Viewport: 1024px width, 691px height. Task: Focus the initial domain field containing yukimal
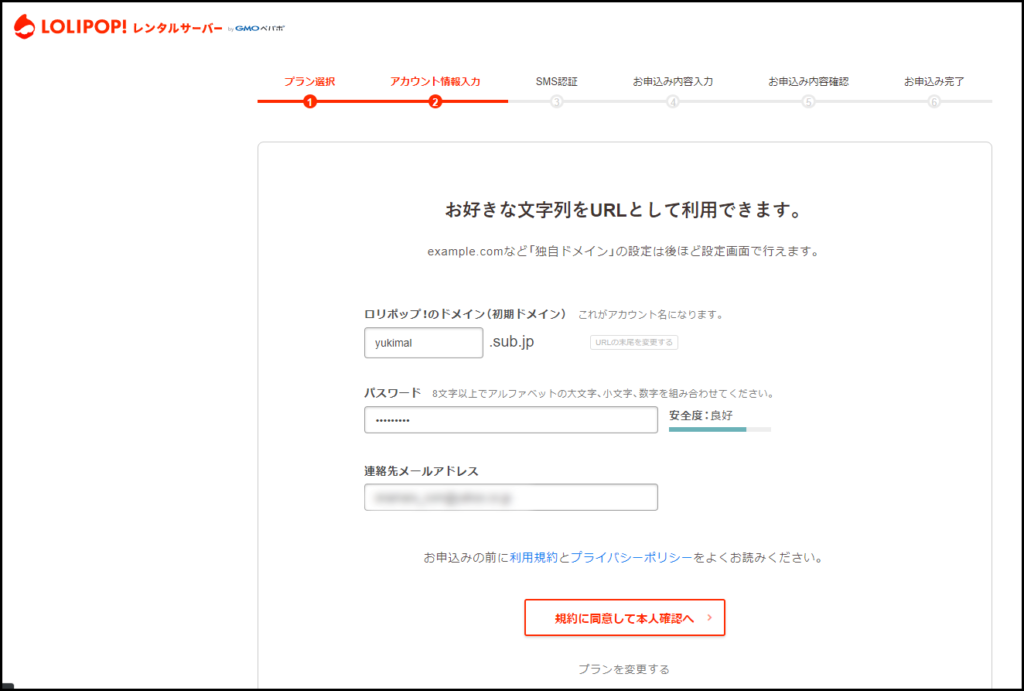coord(423,343)
